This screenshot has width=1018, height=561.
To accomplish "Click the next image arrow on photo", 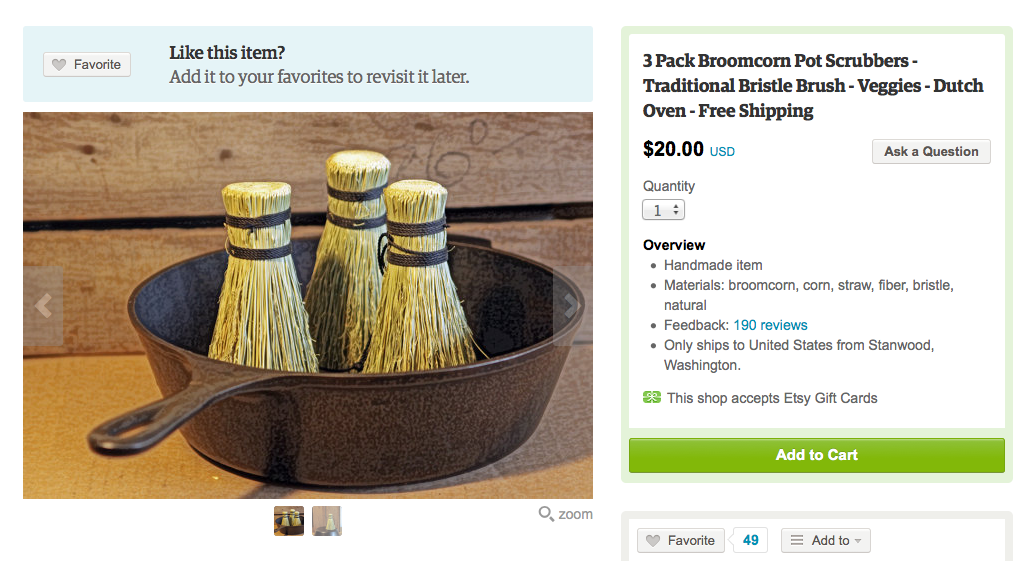I will (x=571, y=306).
